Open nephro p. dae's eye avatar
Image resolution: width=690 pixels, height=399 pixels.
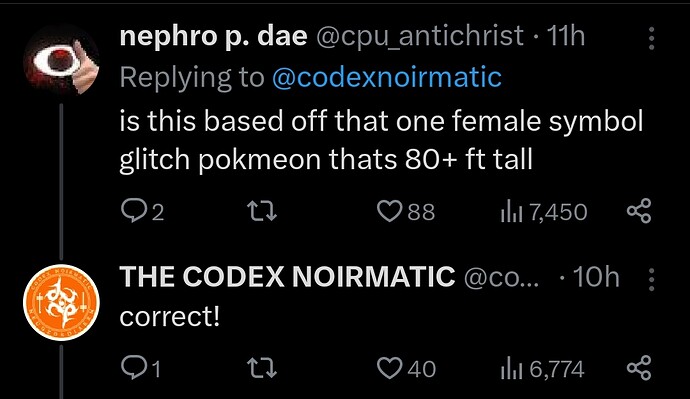point(61,59)
